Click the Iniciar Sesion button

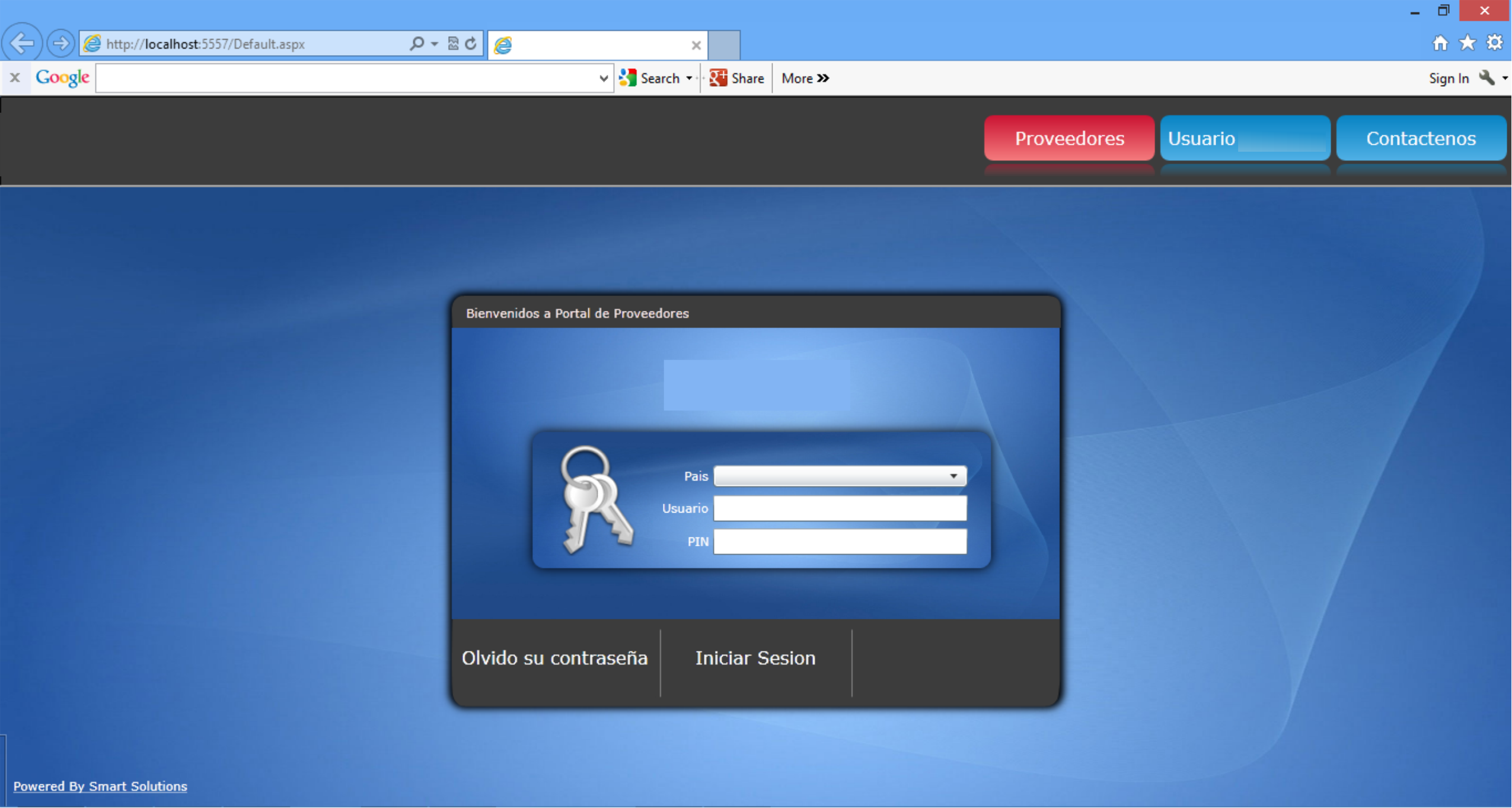click(755, 658)
